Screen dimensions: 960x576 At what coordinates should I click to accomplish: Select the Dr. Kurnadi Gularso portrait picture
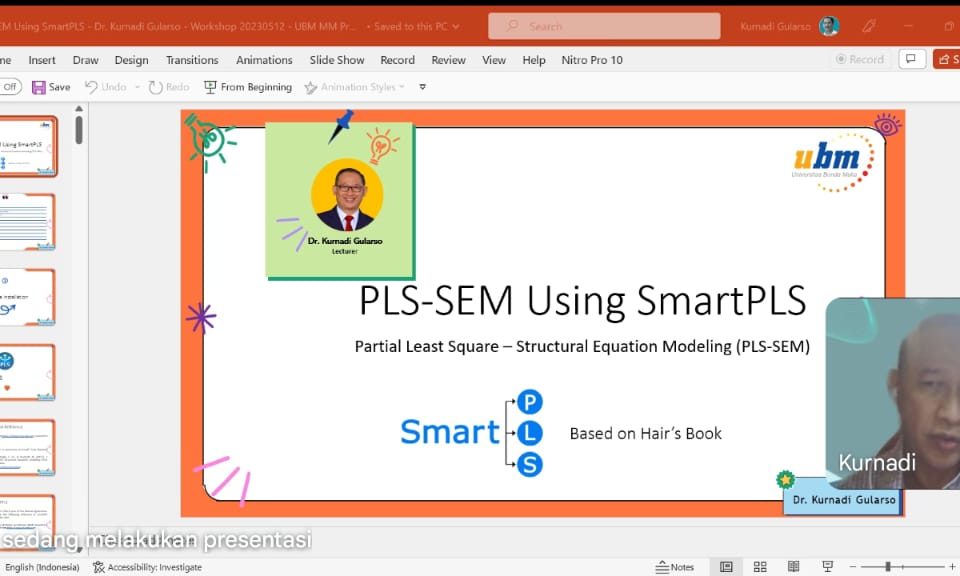(x=347, y=194)
